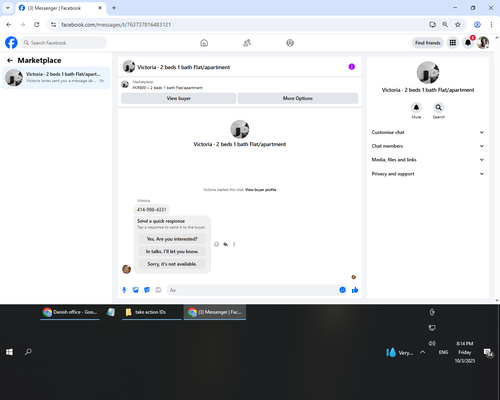
Task: Search in conversation magnifier icon
Action: click(x=439, y=107)
